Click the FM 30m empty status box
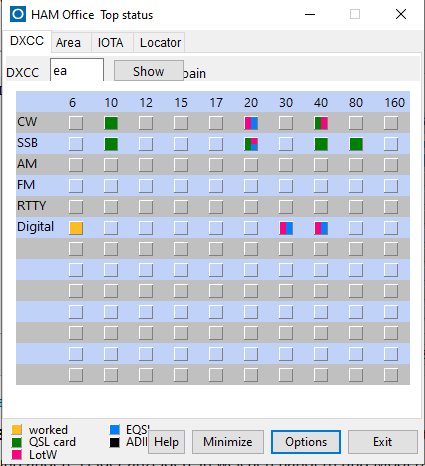This screenshot has width=425, height=466. (x=286, y=186)
